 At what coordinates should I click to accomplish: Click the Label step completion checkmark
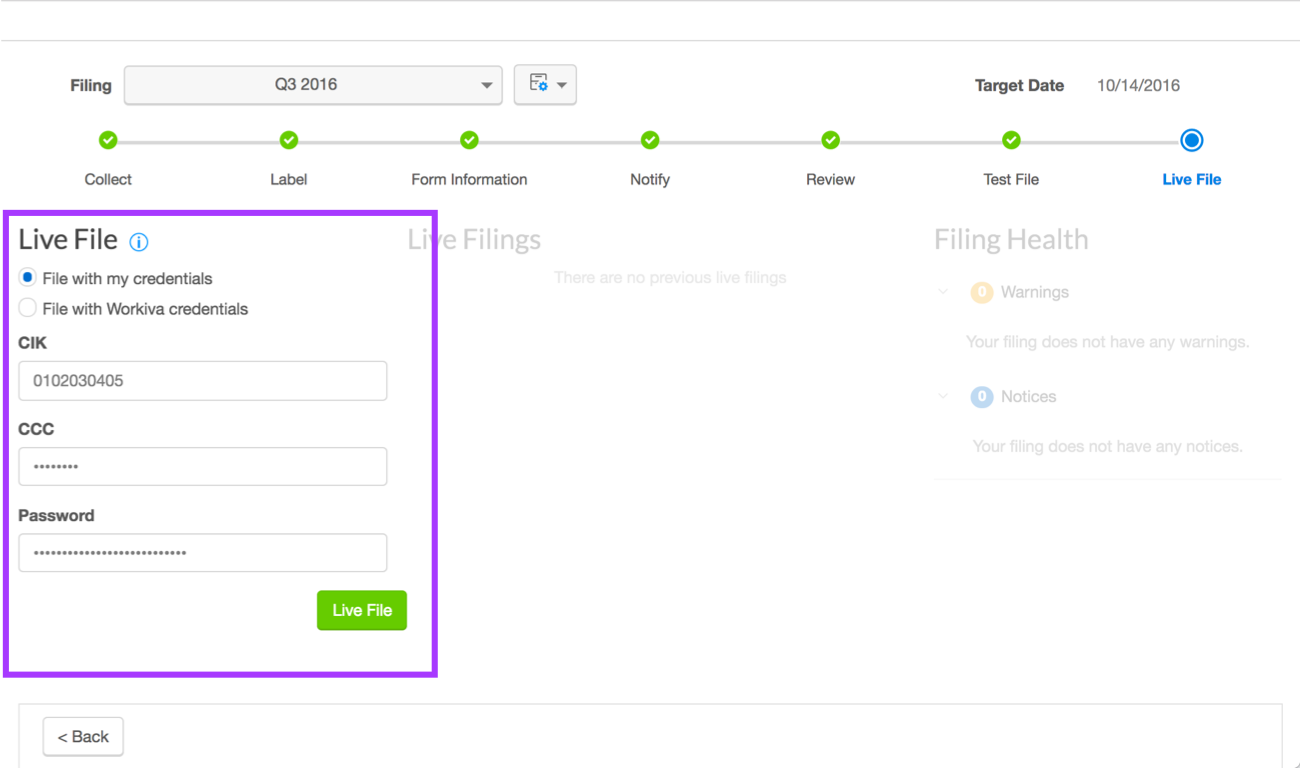coord(288,140)
